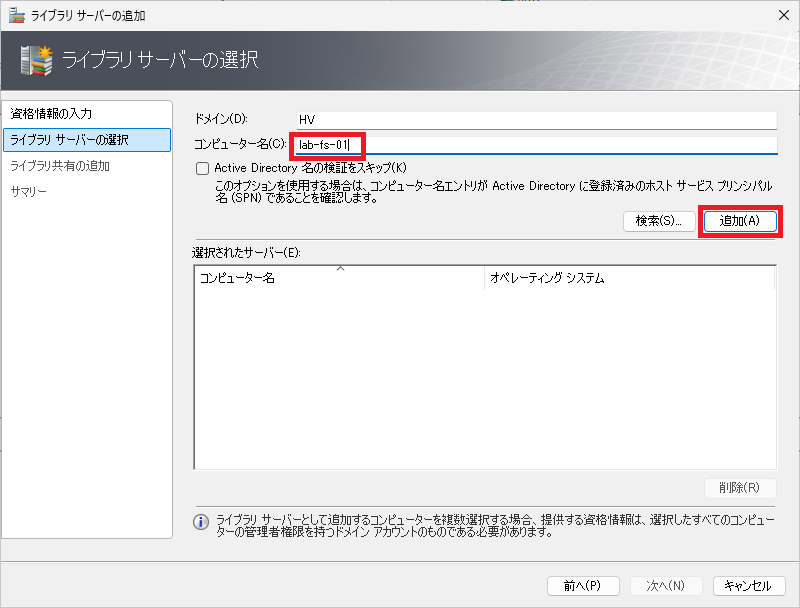
Task: Click the 削除(R) button
Action: pos(740,488)
